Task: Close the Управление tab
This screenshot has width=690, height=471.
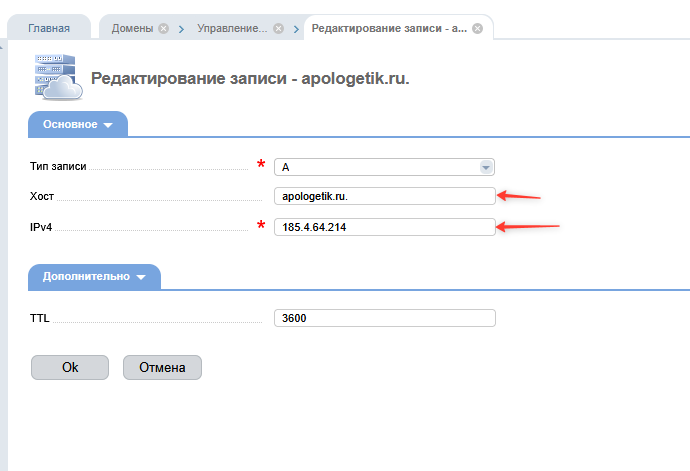Action: click(x=278, y=29)
